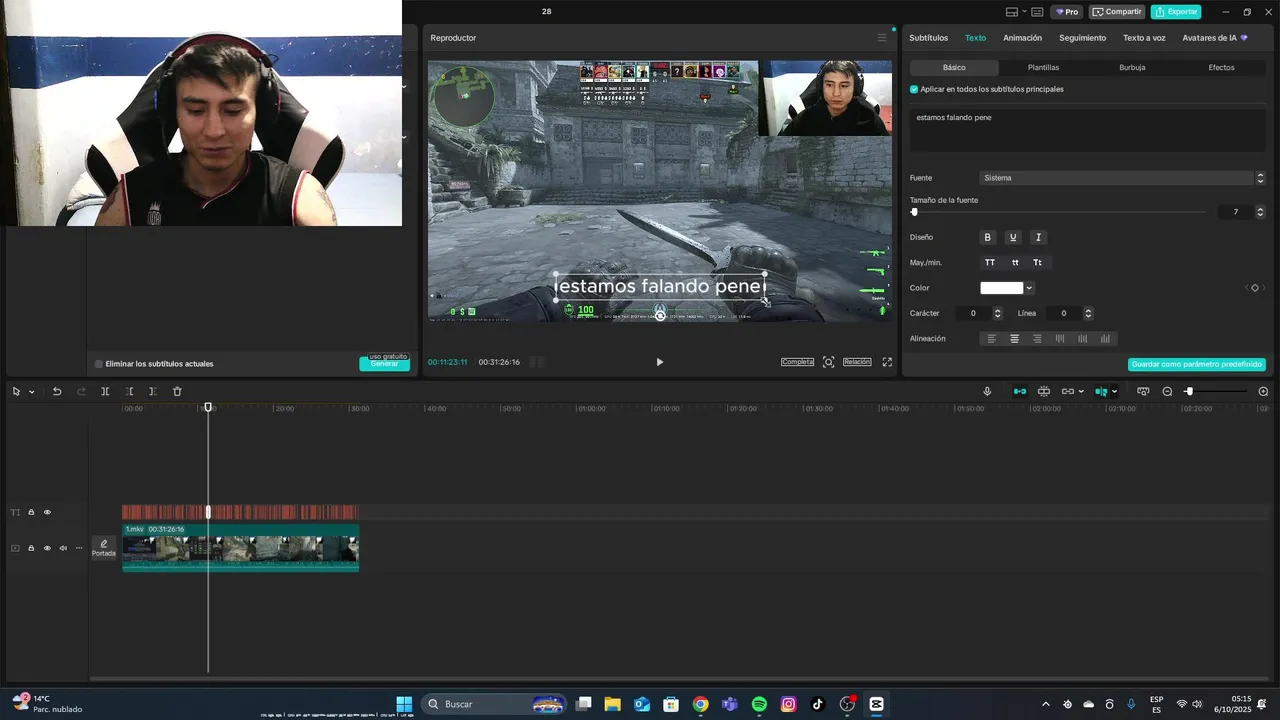Switch to the Animación tab
The height and width of the screenshot is (720, 1280).
coord(1022,38)
